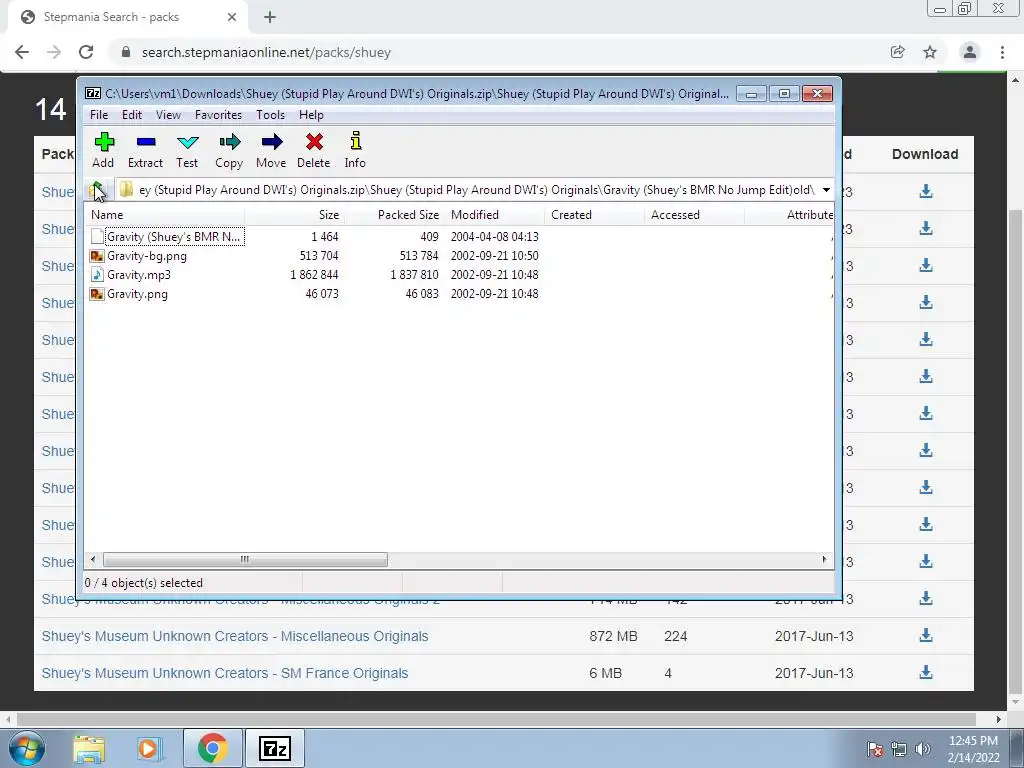Screen dimensions: 1024x768
Task: Open the Favorites menu
Action: pos(218,115)
